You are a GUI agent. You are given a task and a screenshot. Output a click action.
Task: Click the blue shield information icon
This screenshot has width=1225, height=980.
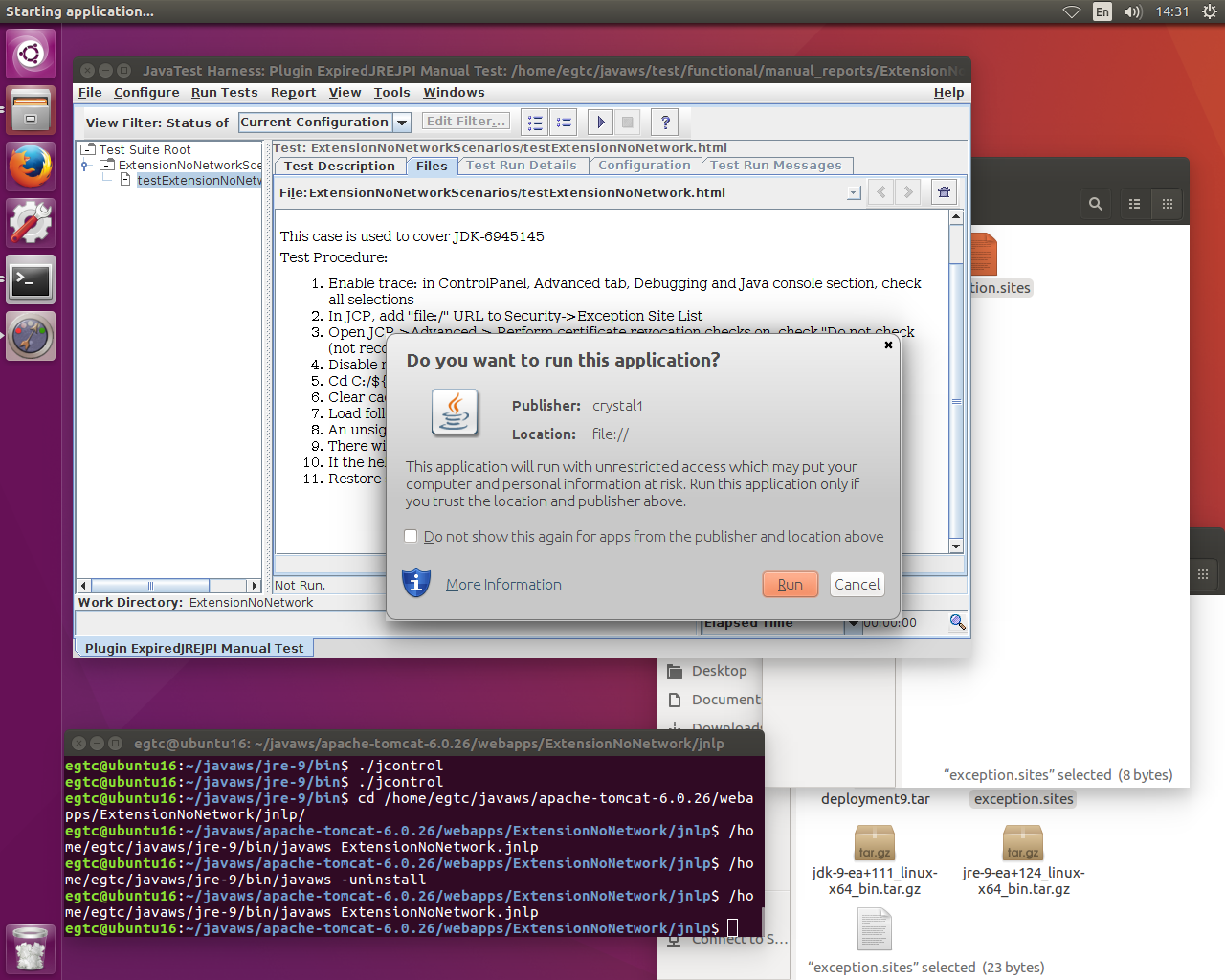(416, 583)
